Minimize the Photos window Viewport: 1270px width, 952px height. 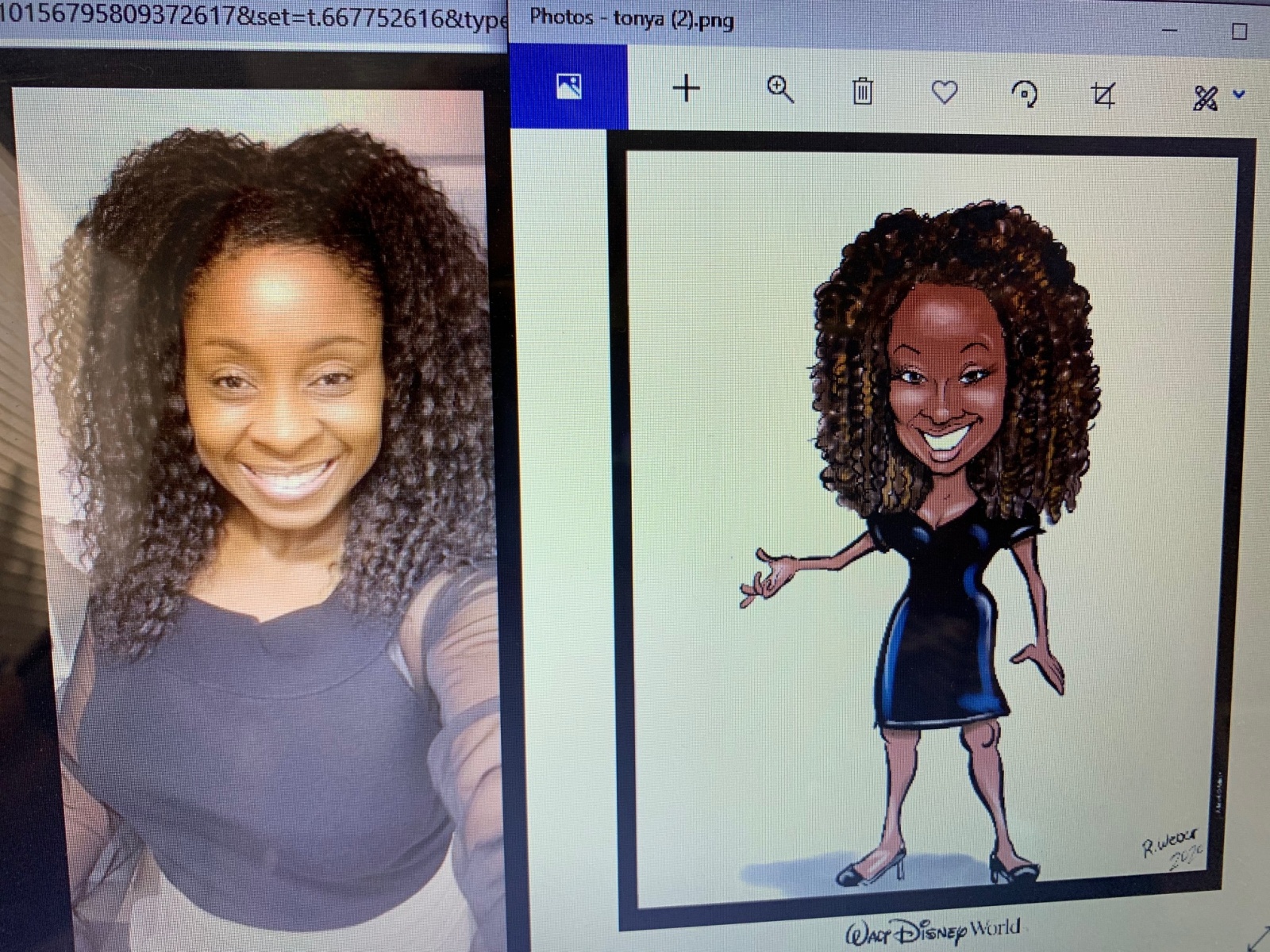tap(1169, 30)
